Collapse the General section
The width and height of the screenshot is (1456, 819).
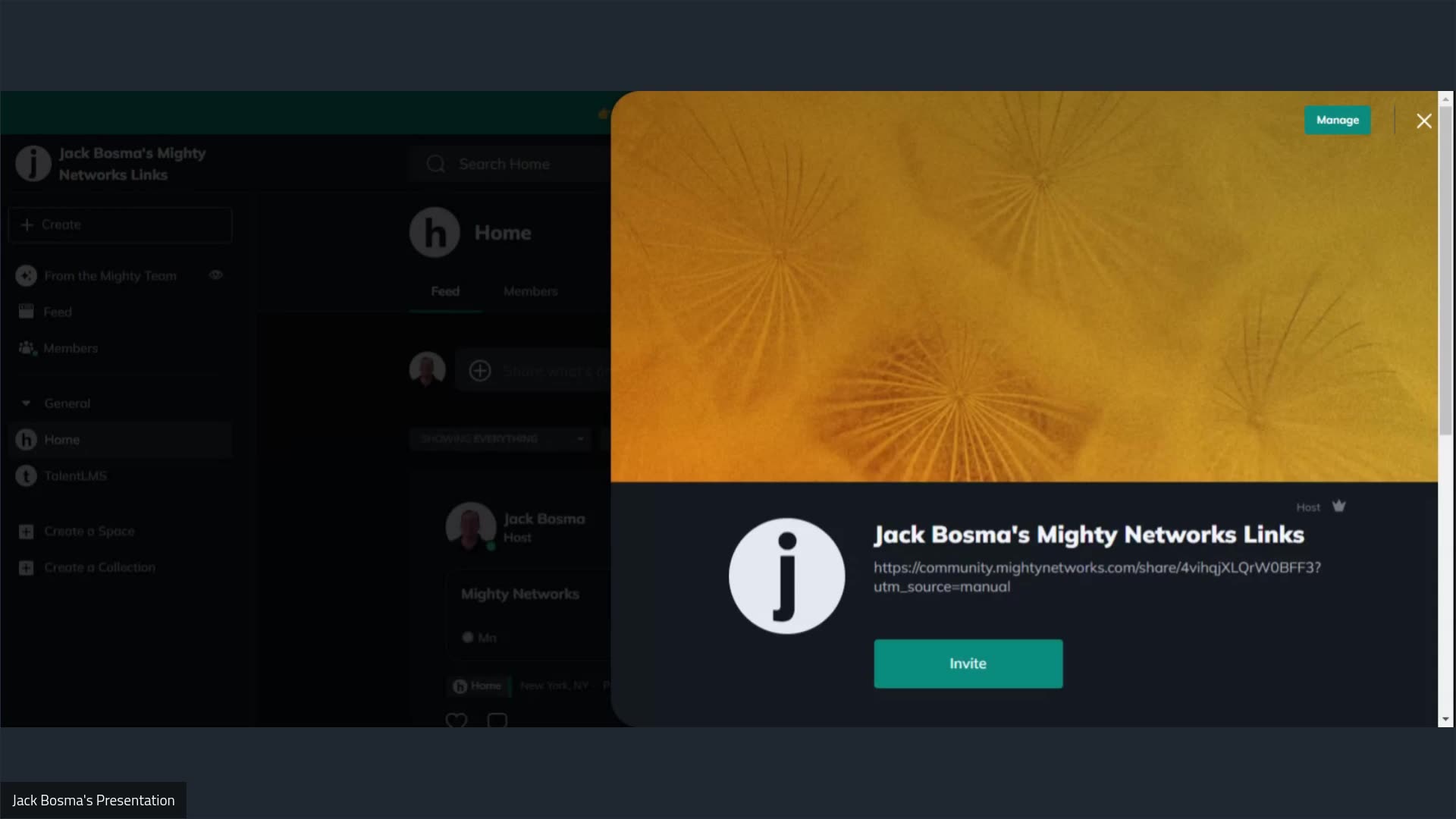pos(27,403)
